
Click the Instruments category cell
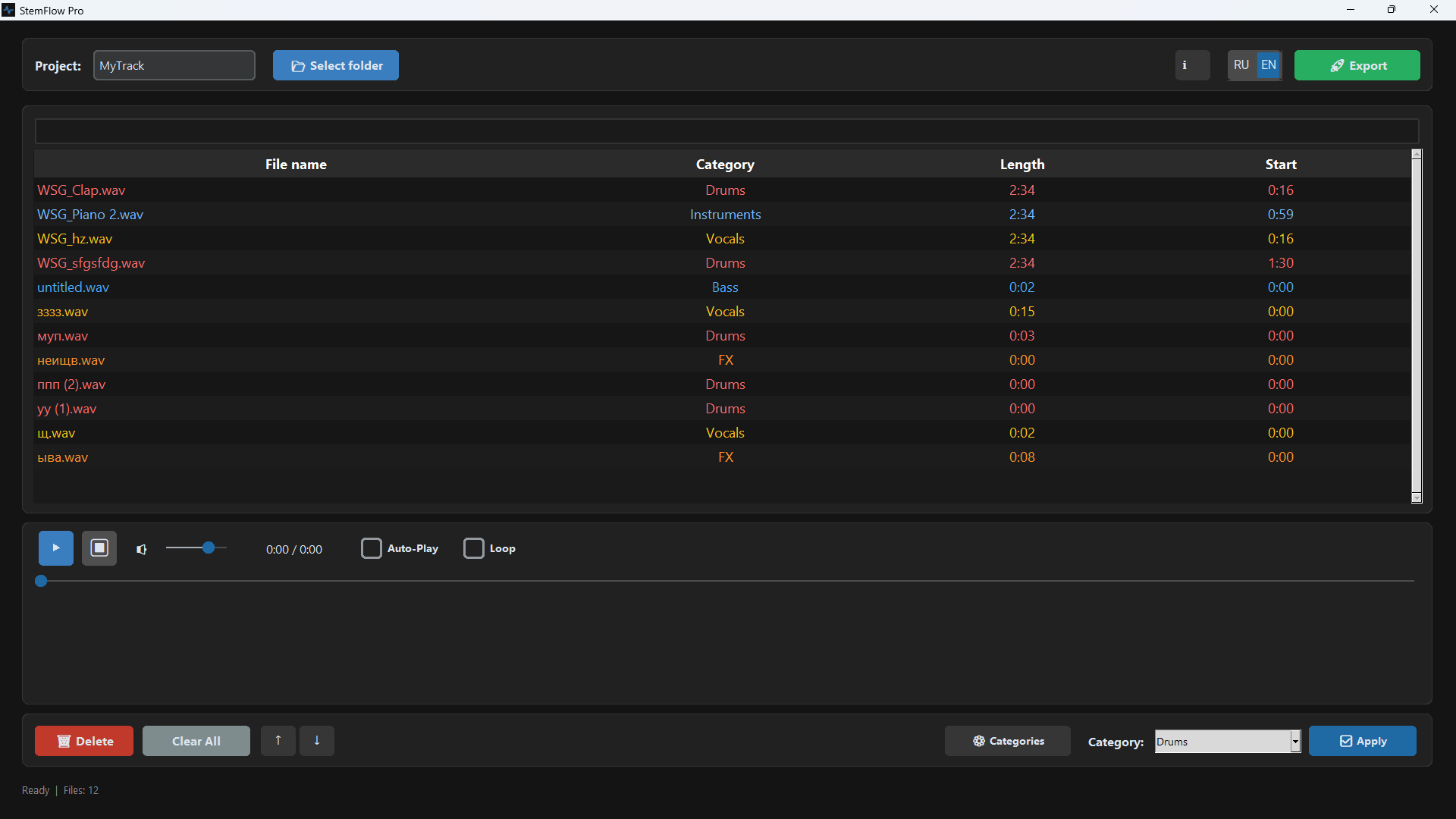coord(725,215)
